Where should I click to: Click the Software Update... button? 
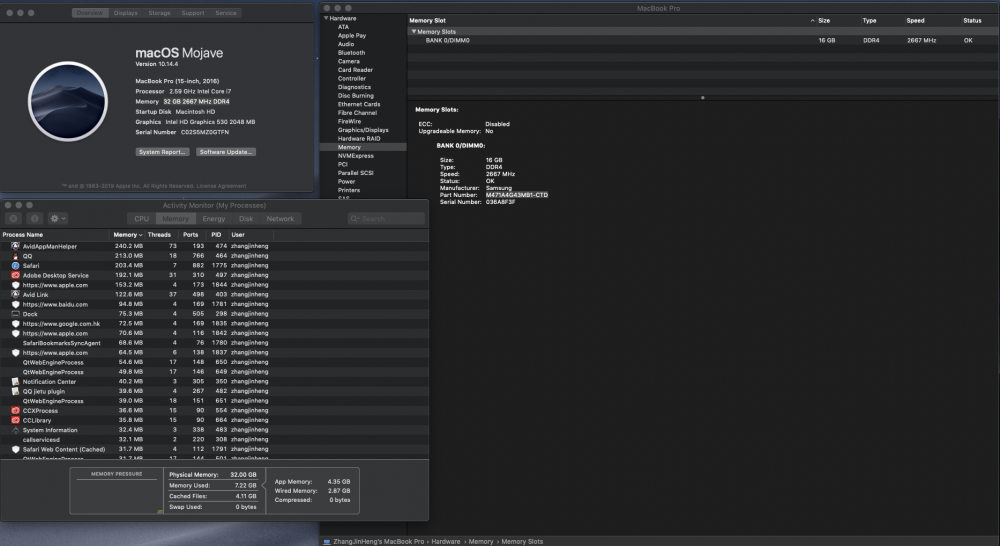pyautogui.click(x=226, y=152)
